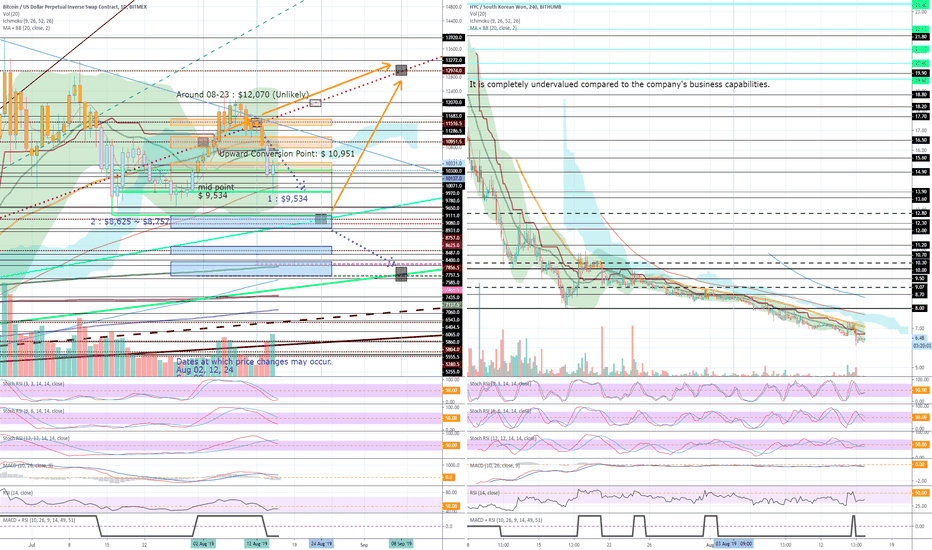This screenshot has height=550, width=932.
Task: Select the 11.20 price label
Action: tap(921, 245)
